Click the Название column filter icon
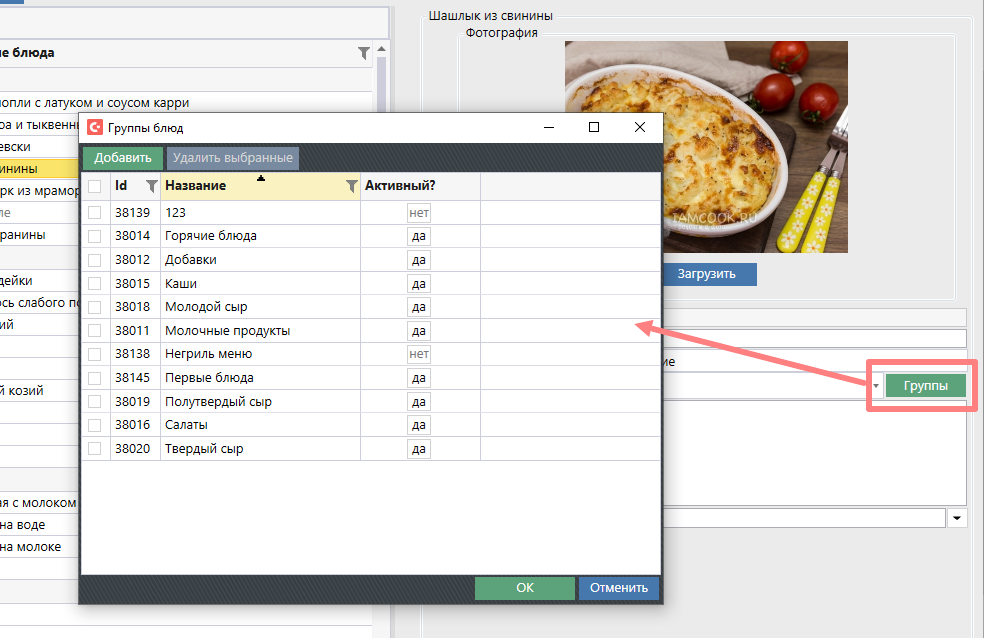 (351, 186)
